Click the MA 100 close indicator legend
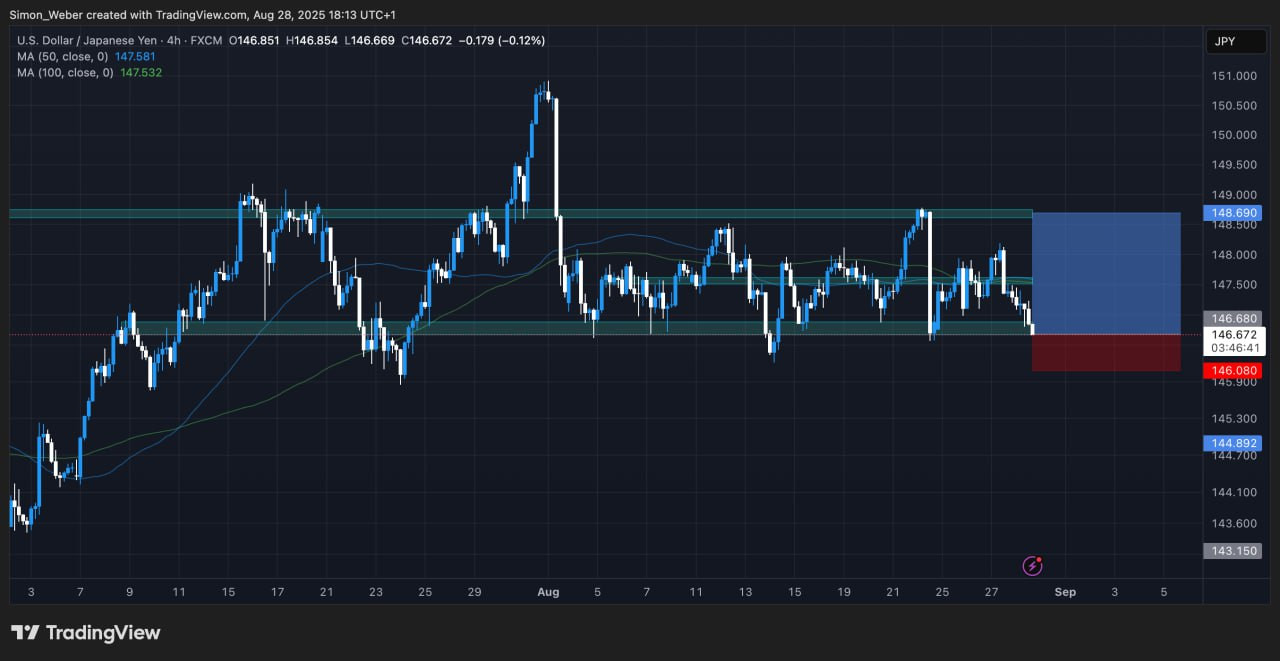The height and width of the screenshot is (661, 1280). click(x=64, y=73)
